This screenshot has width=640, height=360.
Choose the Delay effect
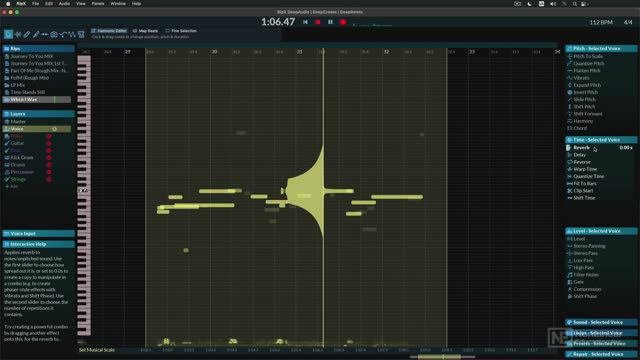580,155
